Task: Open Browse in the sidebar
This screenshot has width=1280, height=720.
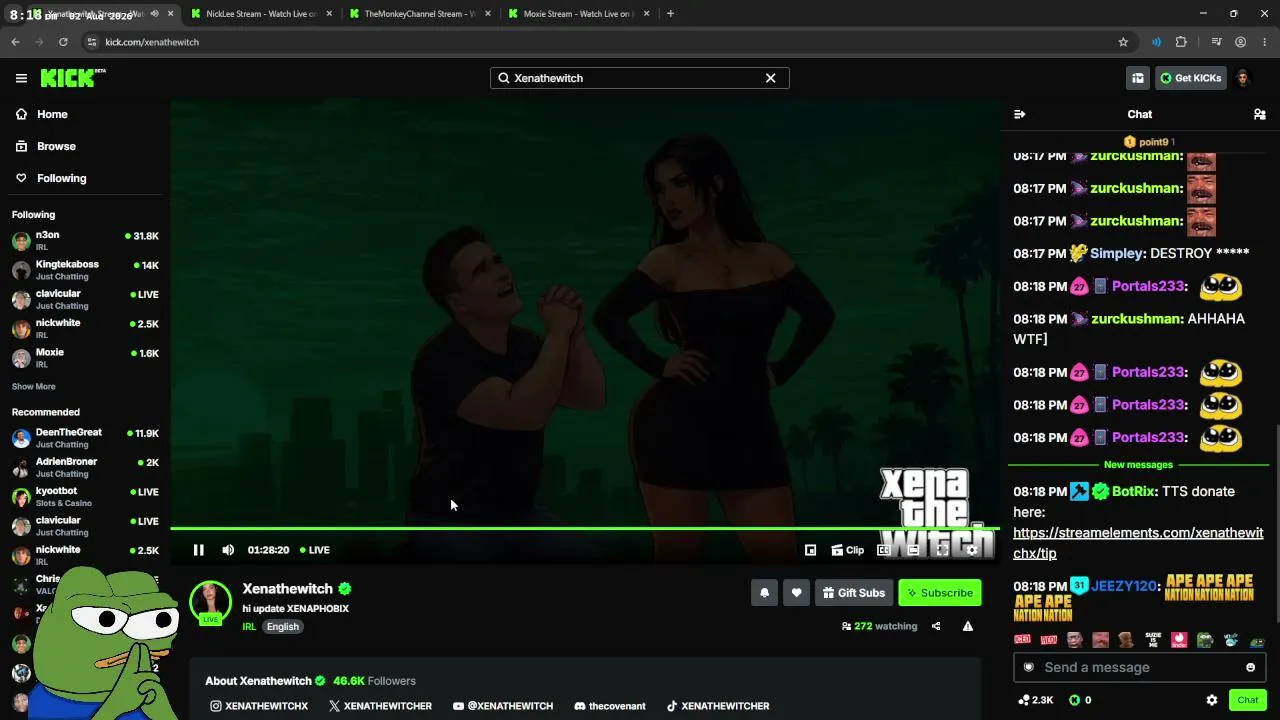Action: point(56,146)
